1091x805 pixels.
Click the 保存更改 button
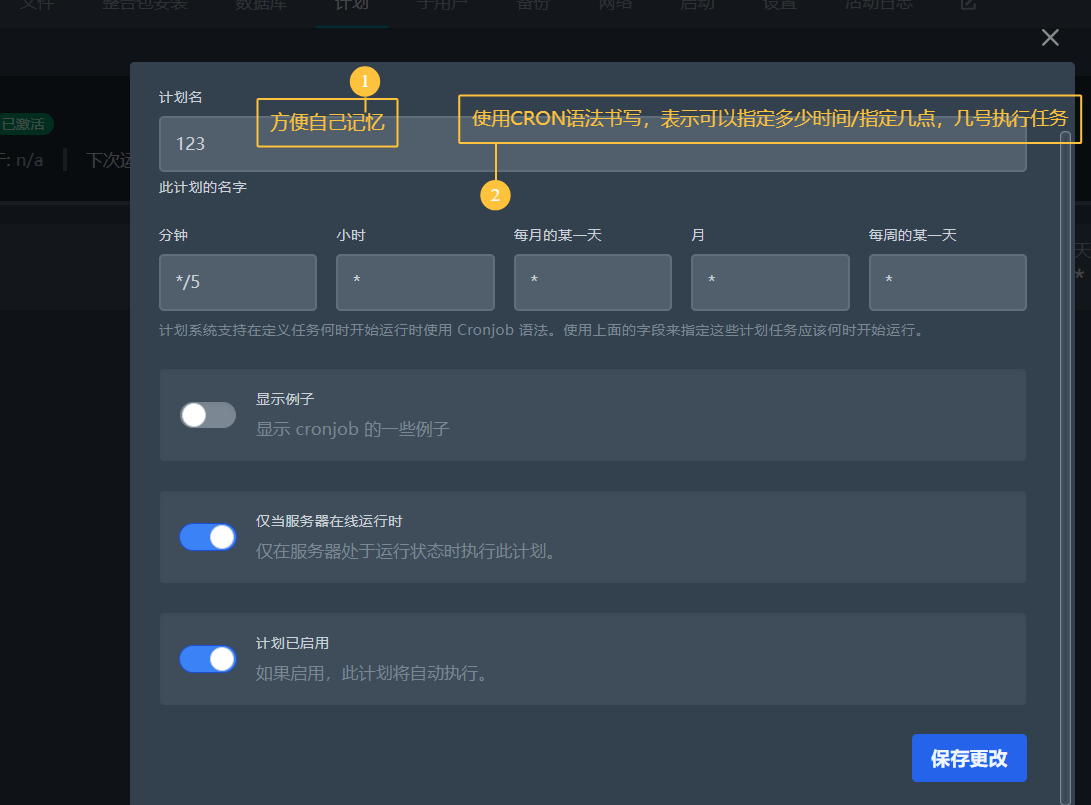(969, 758)
